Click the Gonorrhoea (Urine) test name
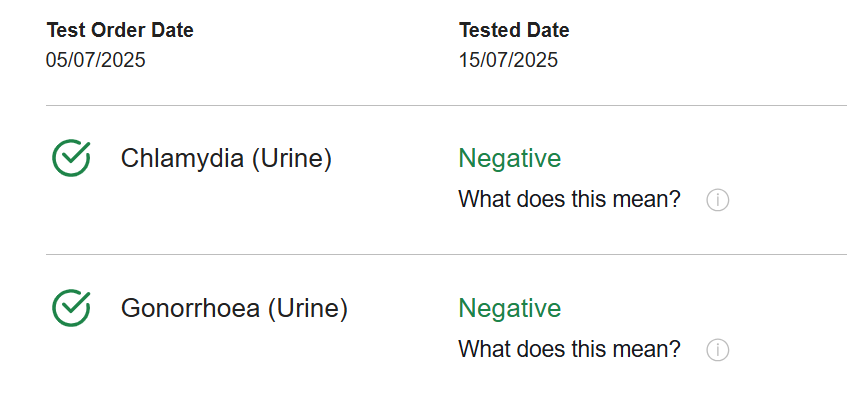The width and height of the screenshot is (847, 400). [x=234, y=309]
